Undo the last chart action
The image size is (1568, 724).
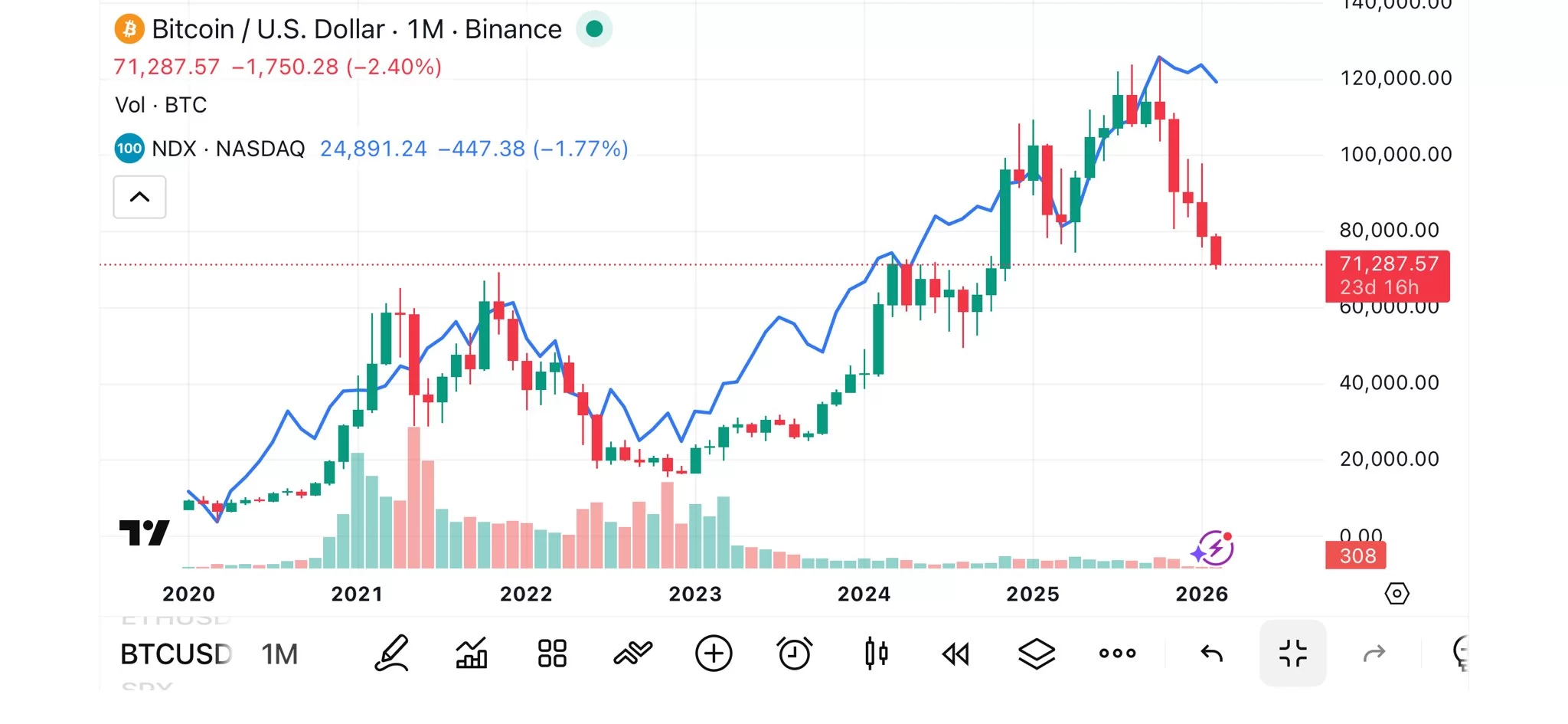1211,654
